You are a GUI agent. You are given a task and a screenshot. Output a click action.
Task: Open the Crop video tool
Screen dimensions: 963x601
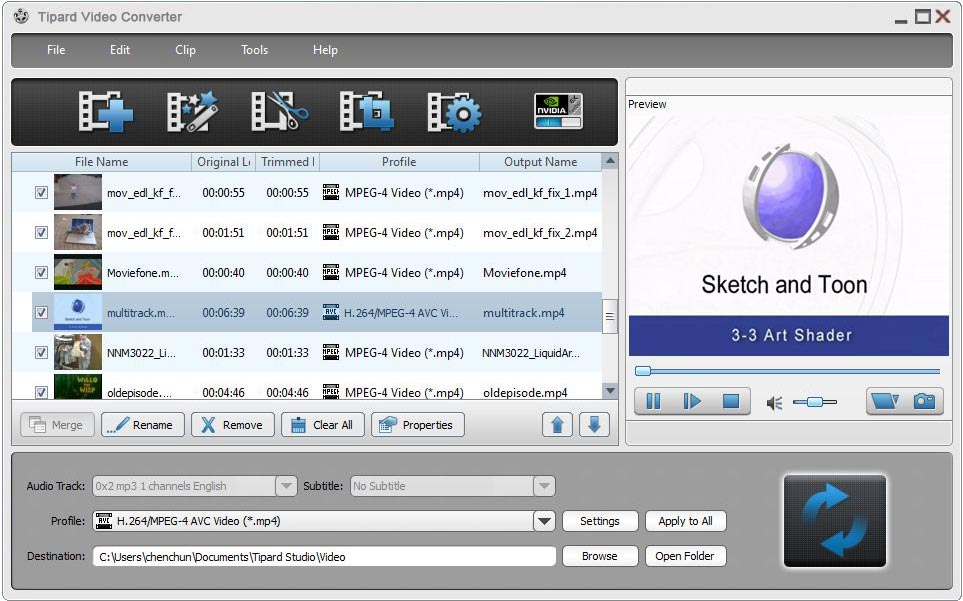[x=366, y=112]
